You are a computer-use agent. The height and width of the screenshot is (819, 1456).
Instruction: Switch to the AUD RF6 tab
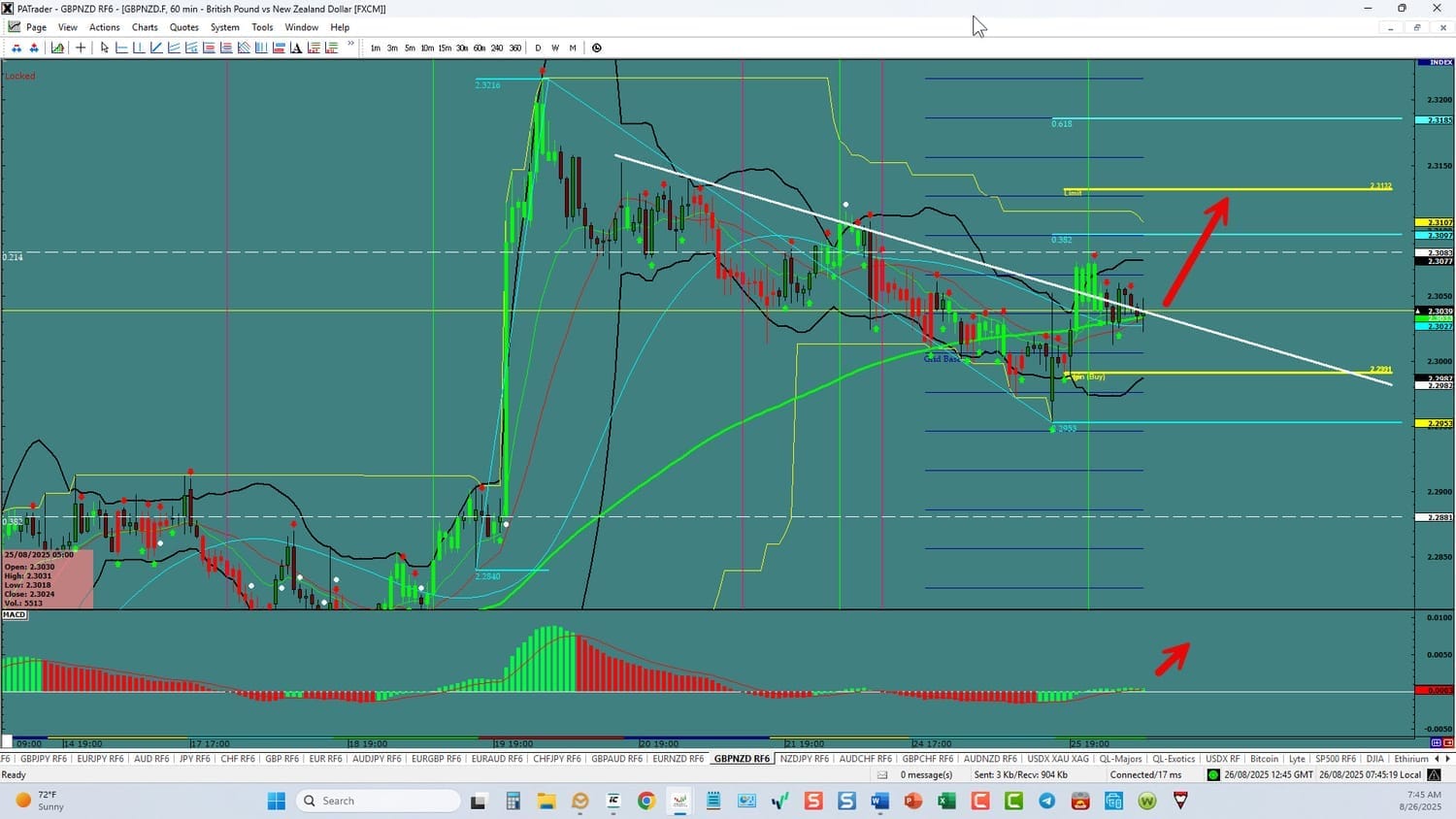(x=151, y=759)
